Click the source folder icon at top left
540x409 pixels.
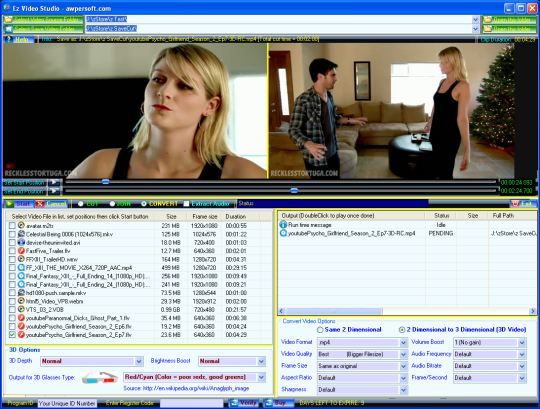tap(8, 20)
